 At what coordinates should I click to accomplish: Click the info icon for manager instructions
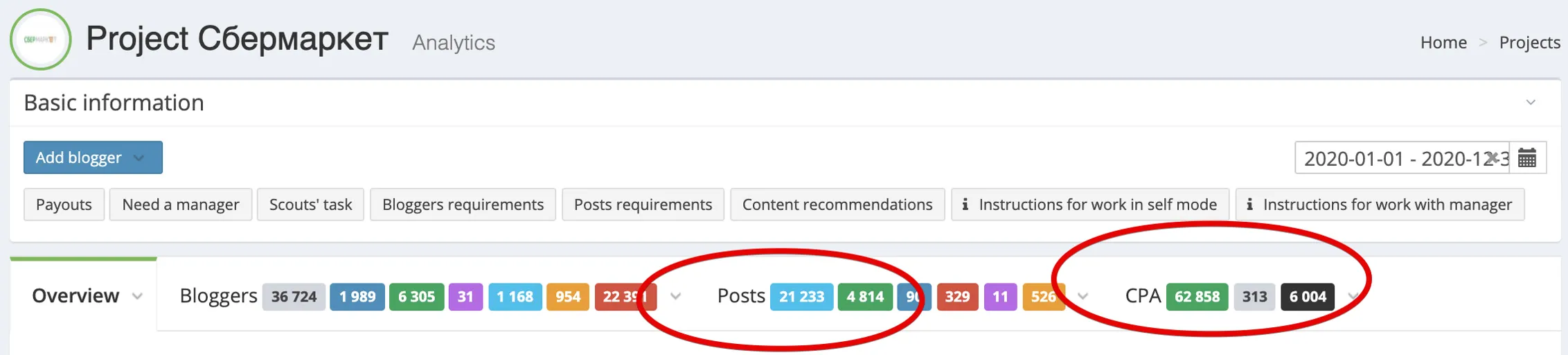(1250, 205)
